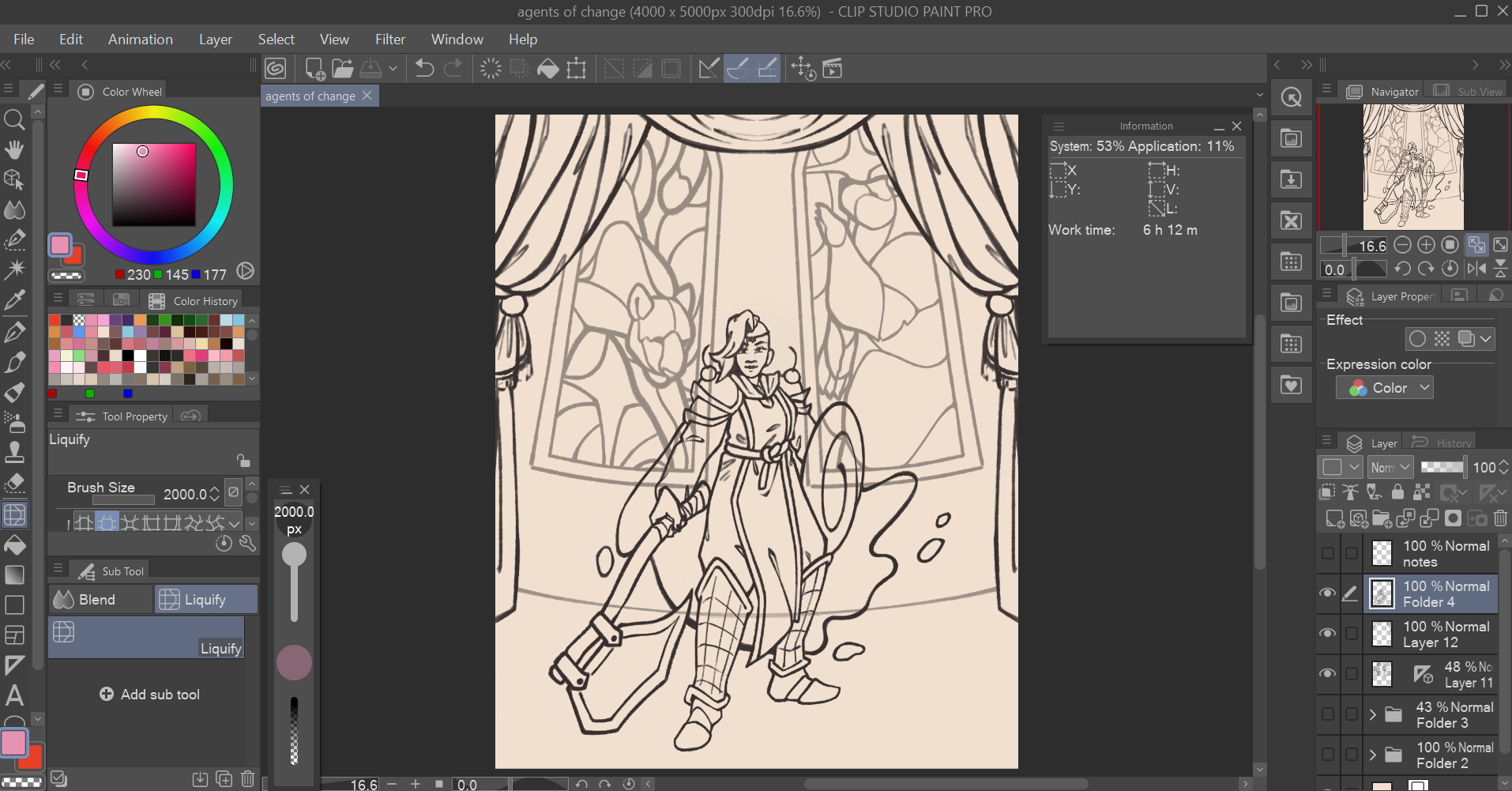The image size is (1512, 791).
Task: Delete layer using the trash icon
Action: pyautogui.click(x=1500, y=518)
